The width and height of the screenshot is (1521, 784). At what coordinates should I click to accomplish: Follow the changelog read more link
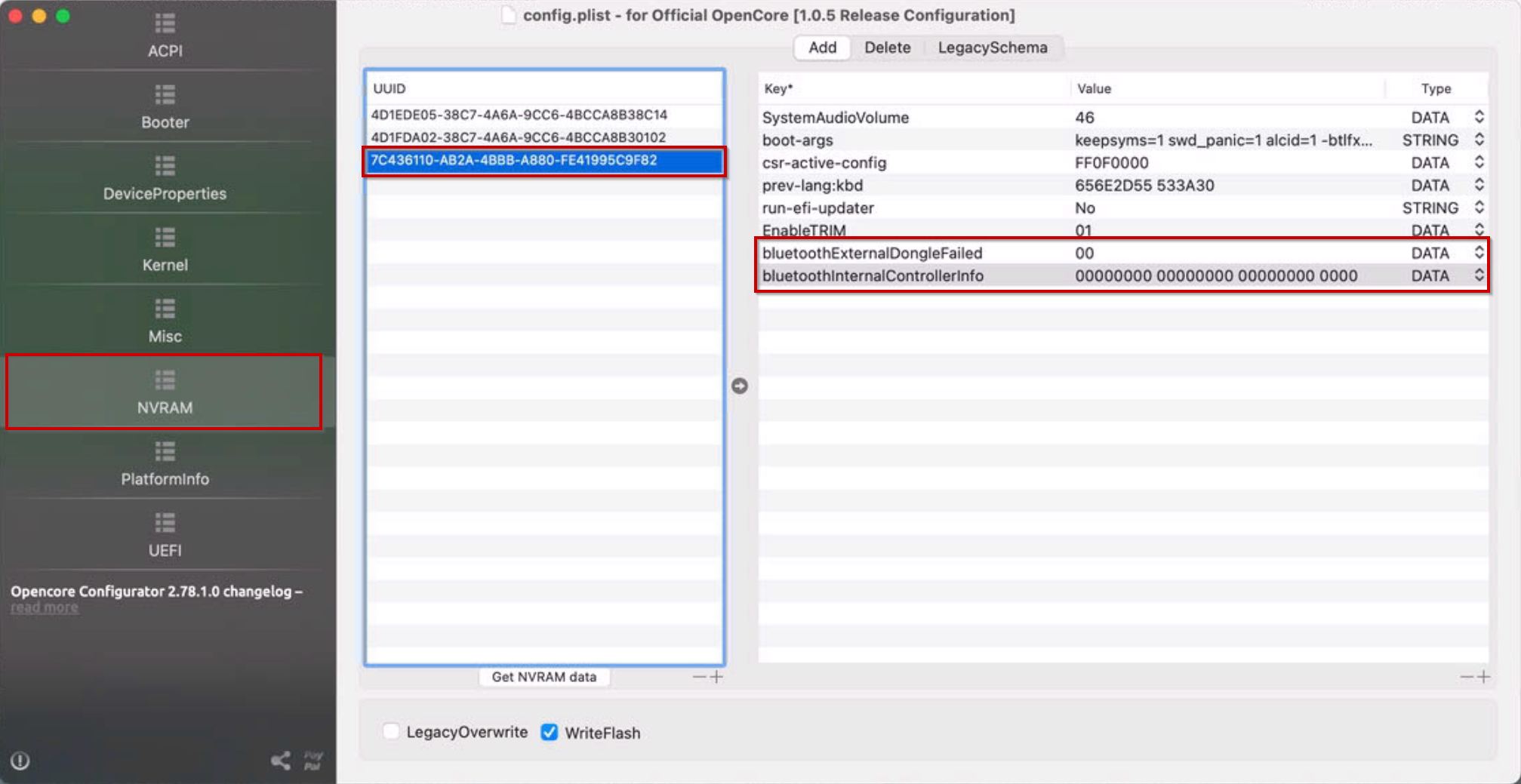[x=44, y=608]
